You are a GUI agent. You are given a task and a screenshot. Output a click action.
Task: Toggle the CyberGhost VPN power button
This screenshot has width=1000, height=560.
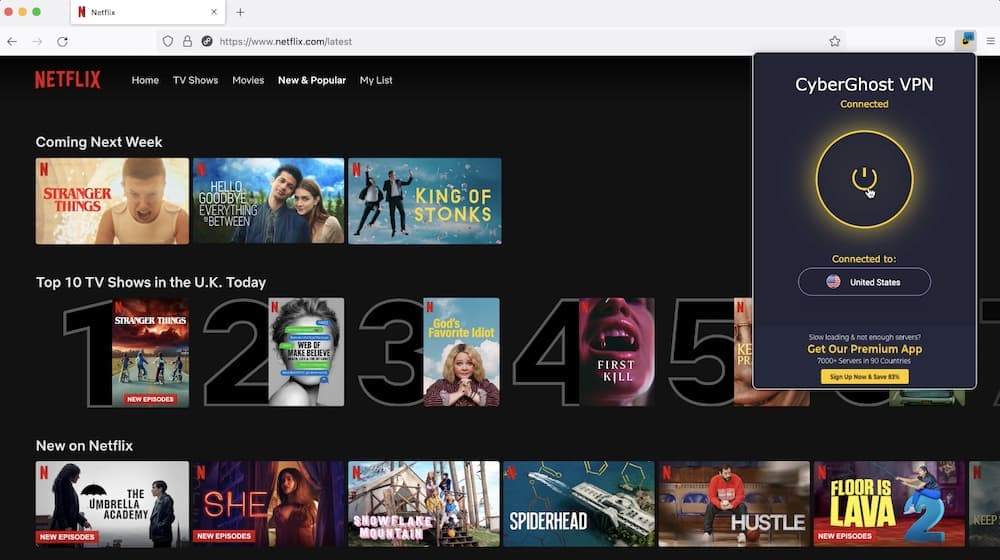[x=864, y=179]
